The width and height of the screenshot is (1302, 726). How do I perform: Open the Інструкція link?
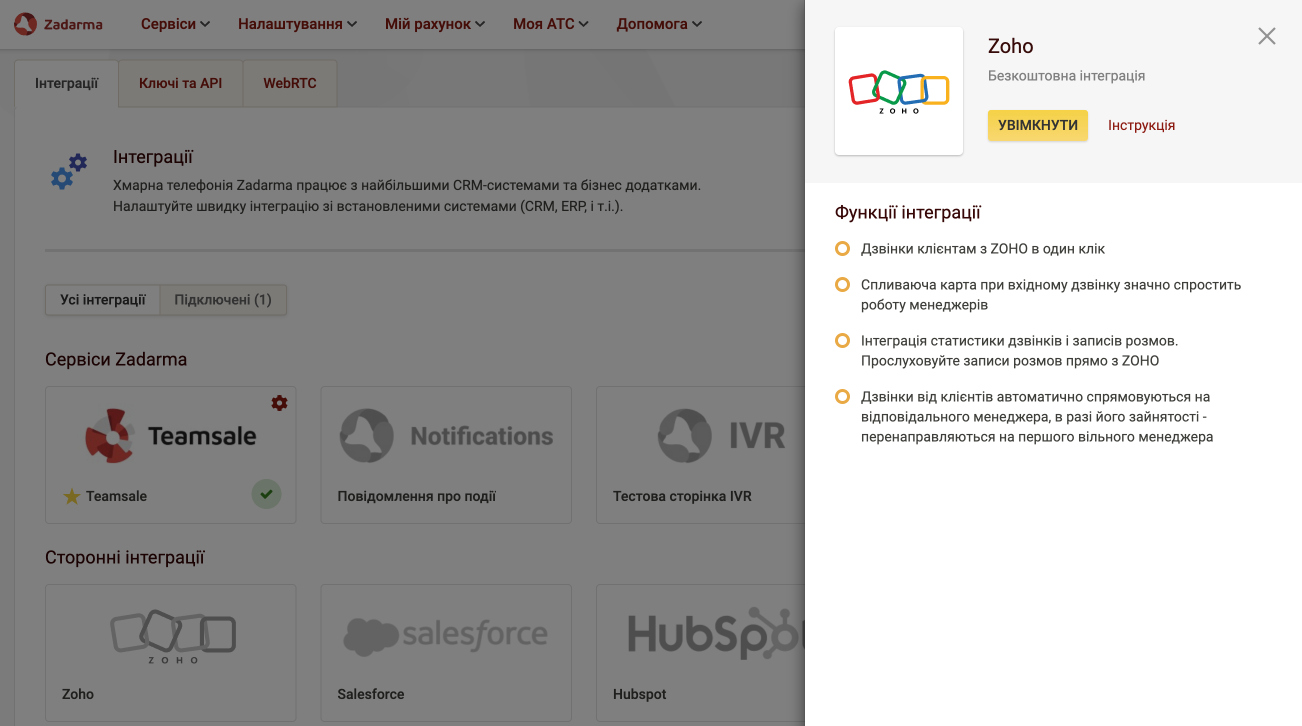tap(1141, 126)
